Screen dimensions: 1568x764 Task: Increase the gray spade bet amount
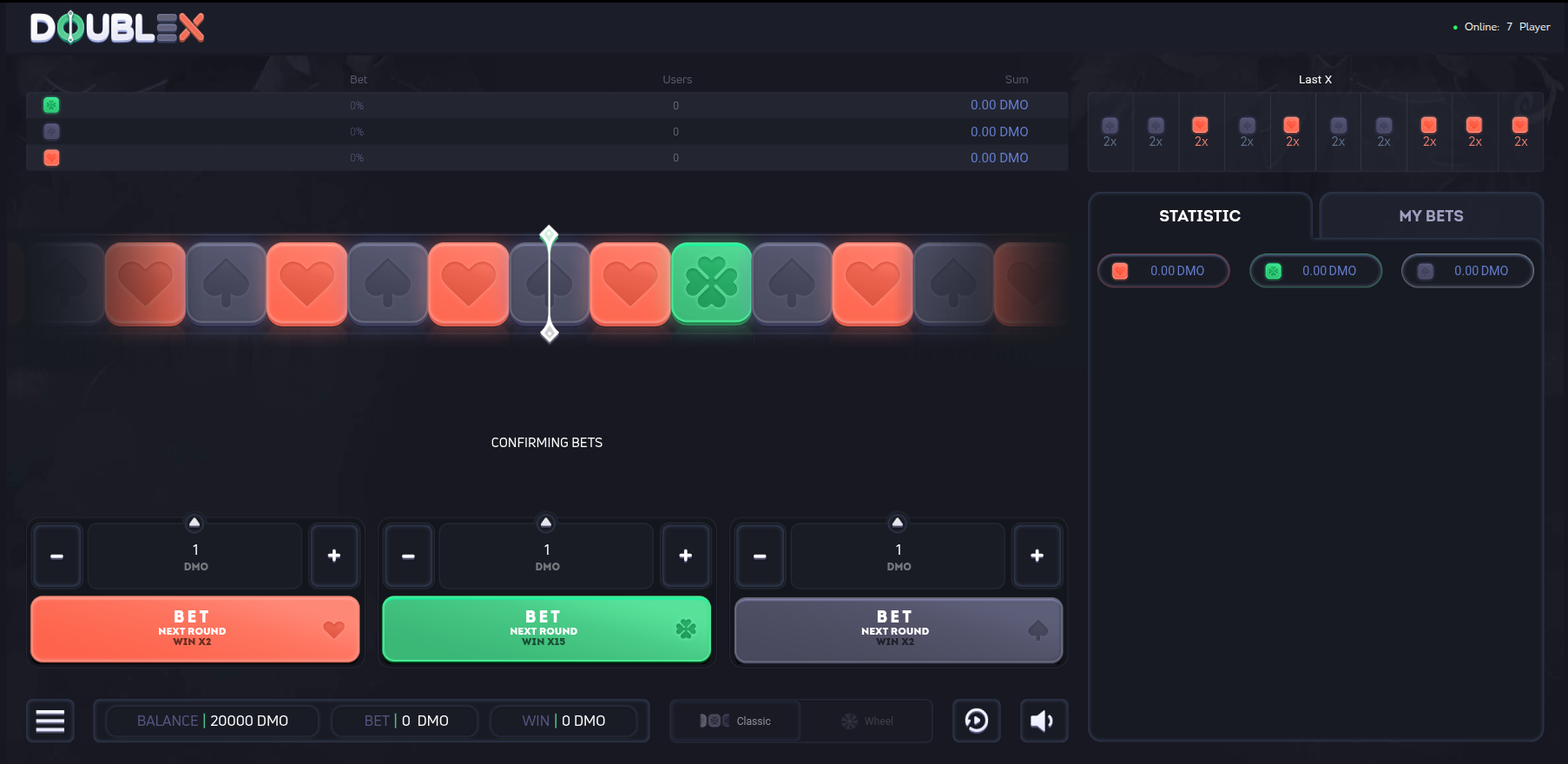1038,556
